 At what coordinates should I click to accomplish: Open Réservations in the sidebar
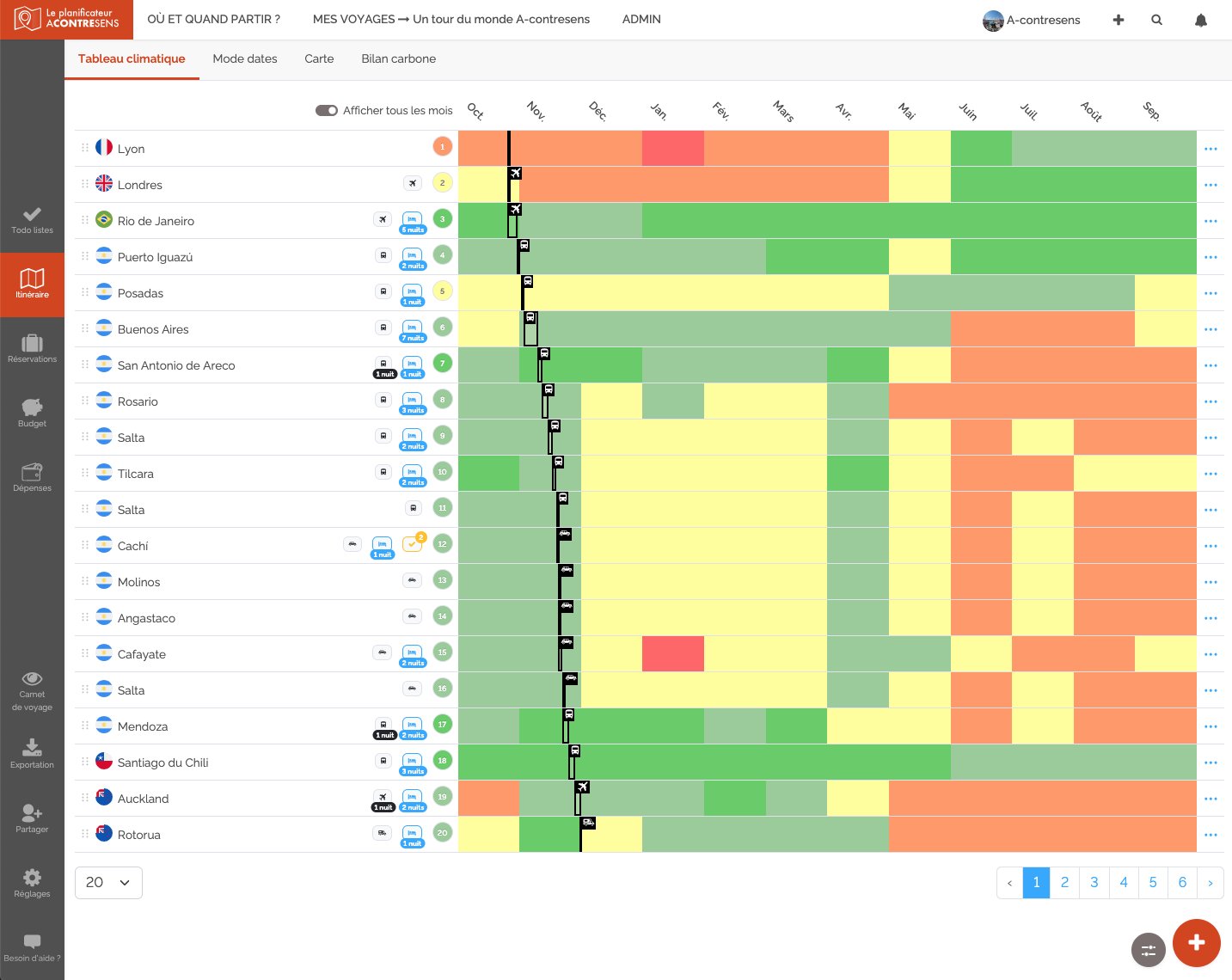point(32,349)
